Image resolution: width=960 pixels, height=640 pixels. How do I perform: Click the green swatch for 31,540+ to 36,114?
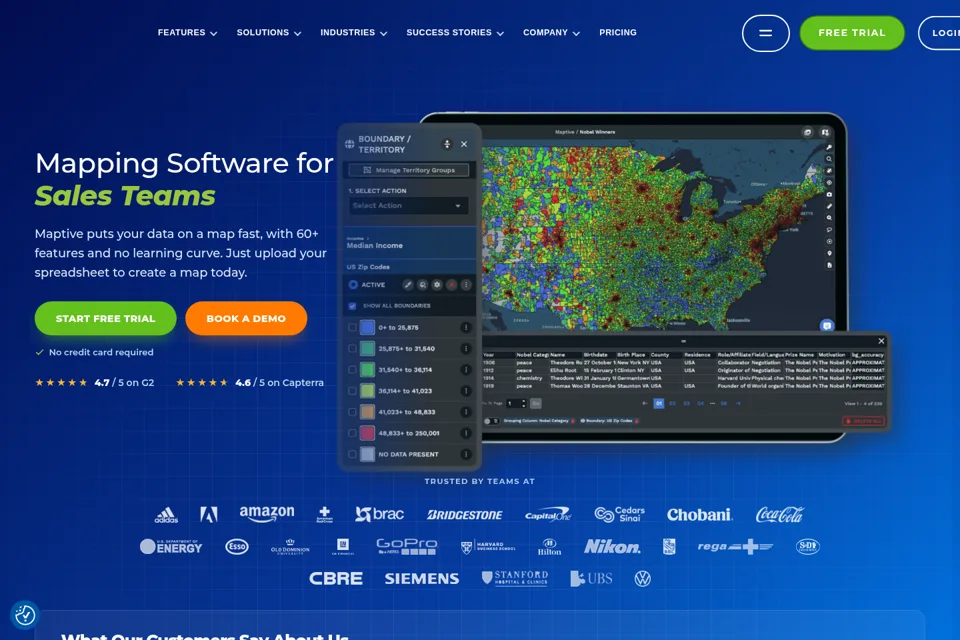pos(367,370)
